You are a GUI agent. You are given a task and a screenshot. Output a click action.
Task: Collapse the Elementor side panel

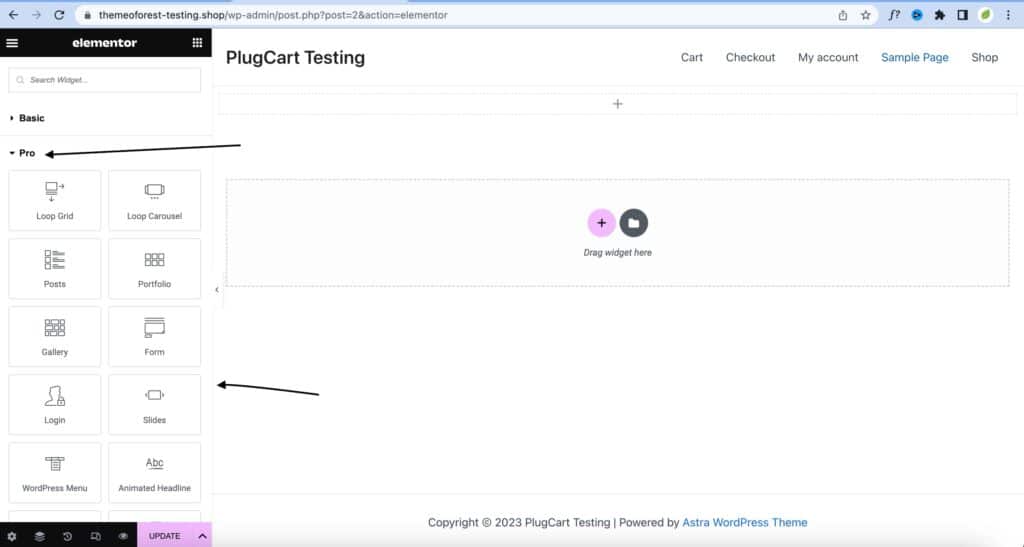coord(218,290)
